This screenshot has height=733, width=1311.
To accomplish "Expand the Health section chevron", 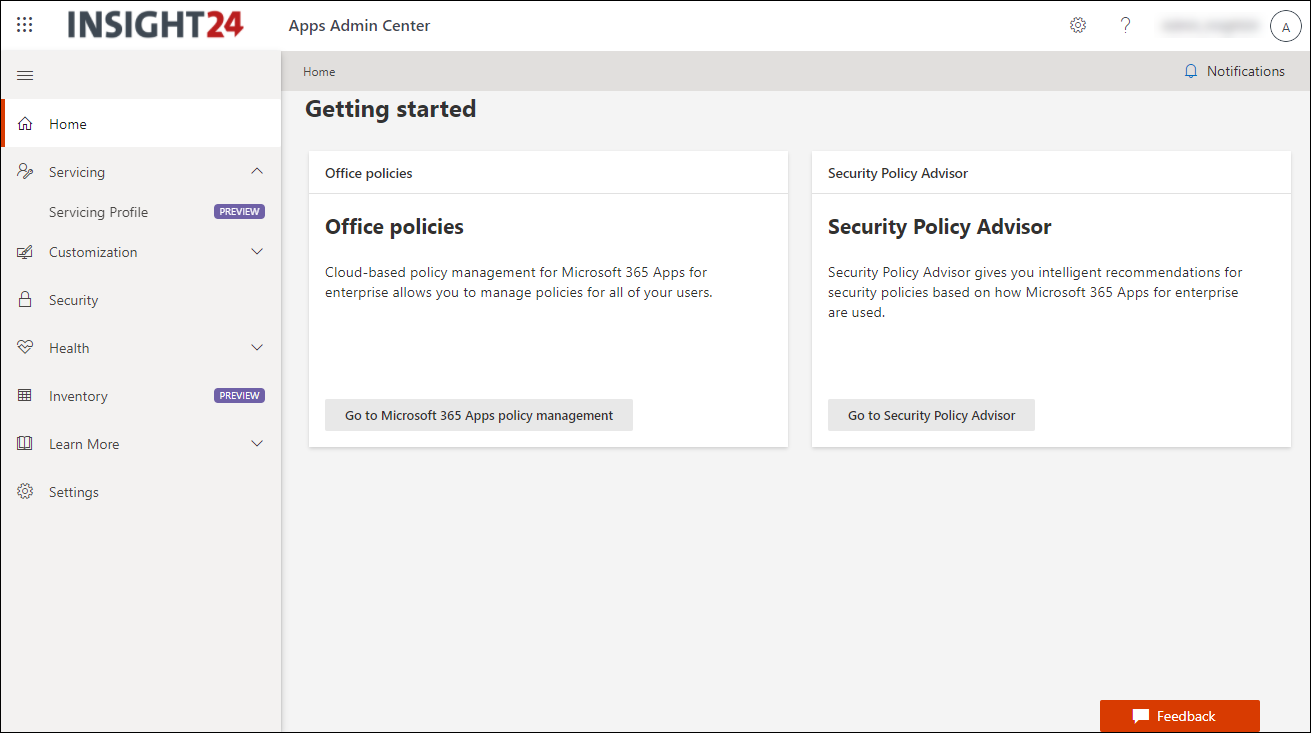I will 257,348.
